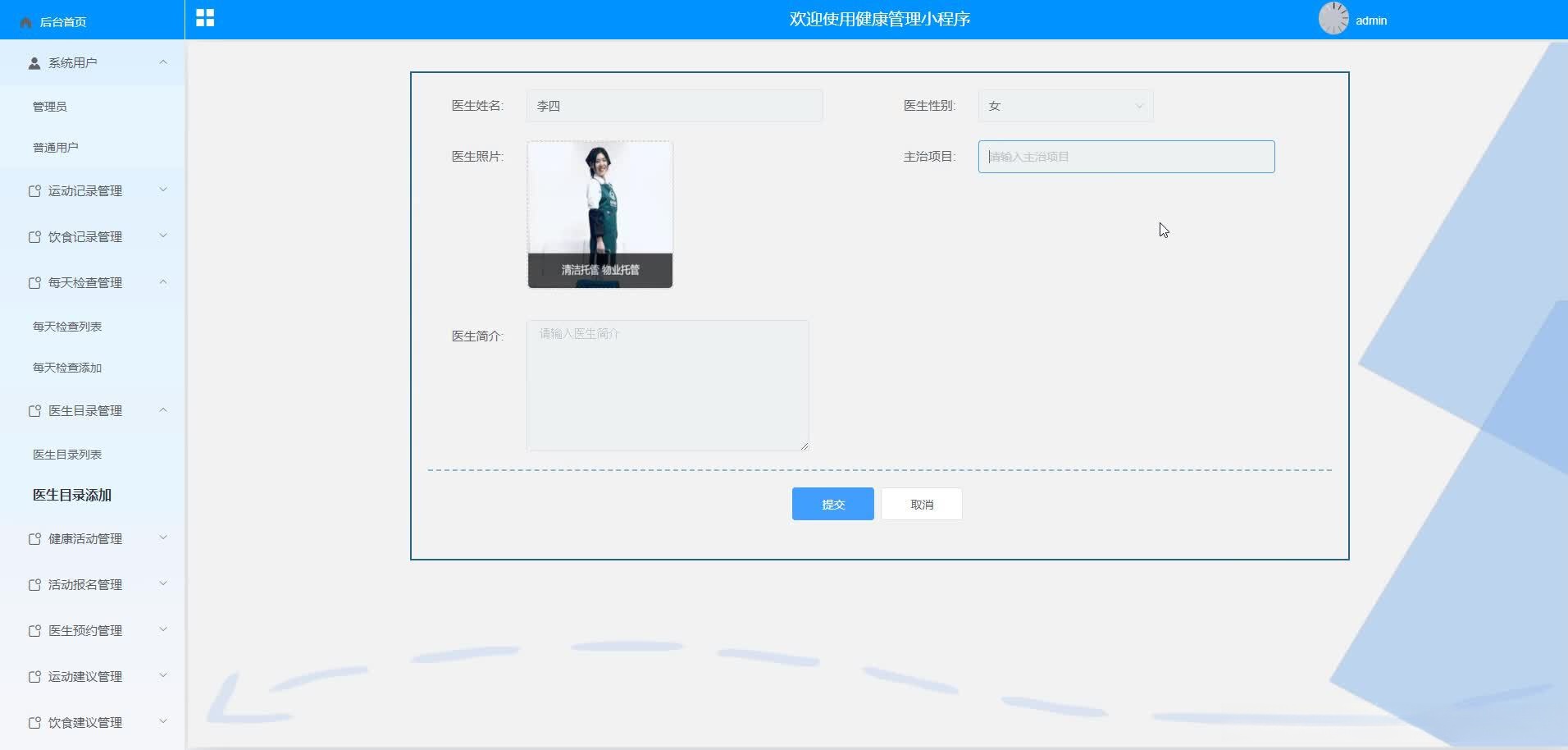The height and width of the screenshot is (750, 1568).
Task: Open the 医生性别 gender dropdown
Action: tap(1064, 106)
